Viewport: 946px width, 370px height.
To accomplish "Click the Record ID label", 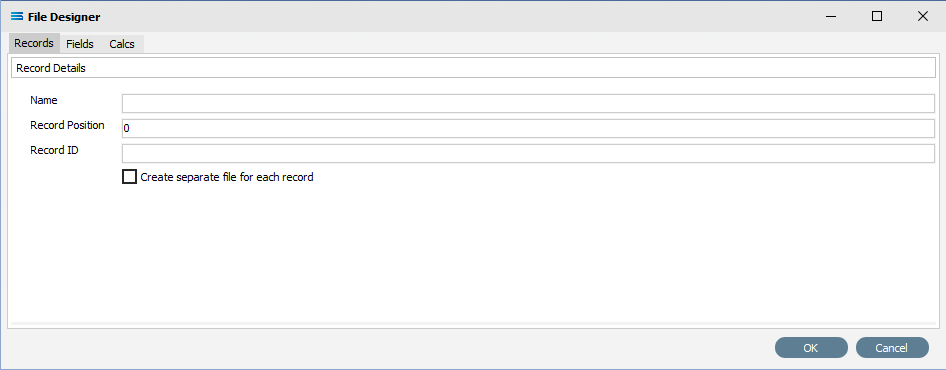I will tap(54, 150).
